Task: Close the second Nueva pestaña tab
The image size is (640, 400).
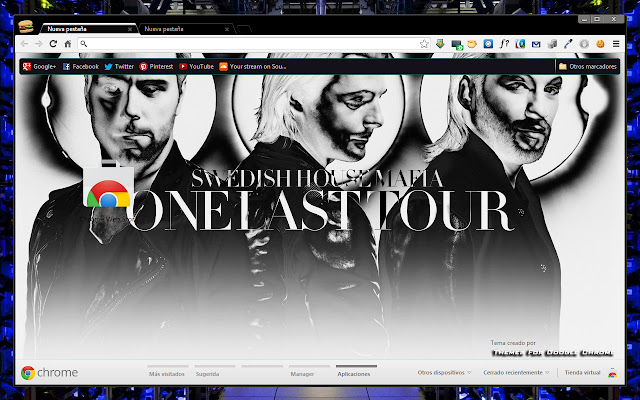Action: [x=227, y=29]
